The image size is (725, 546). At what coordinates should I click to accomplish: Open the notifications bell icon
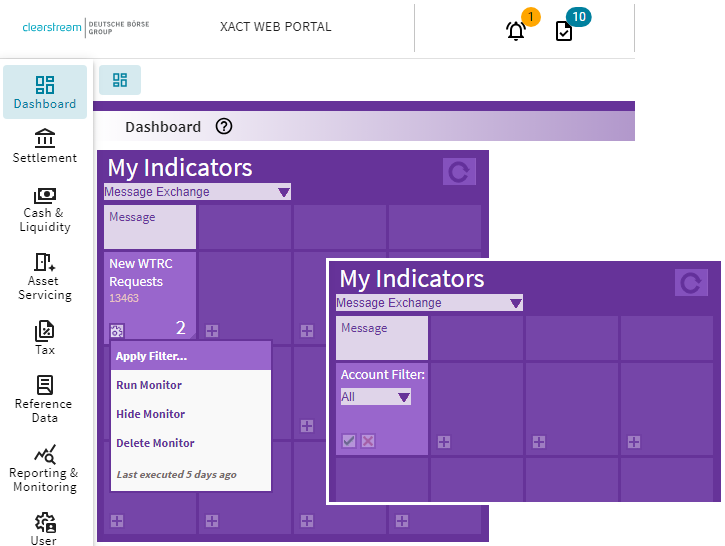516,30
